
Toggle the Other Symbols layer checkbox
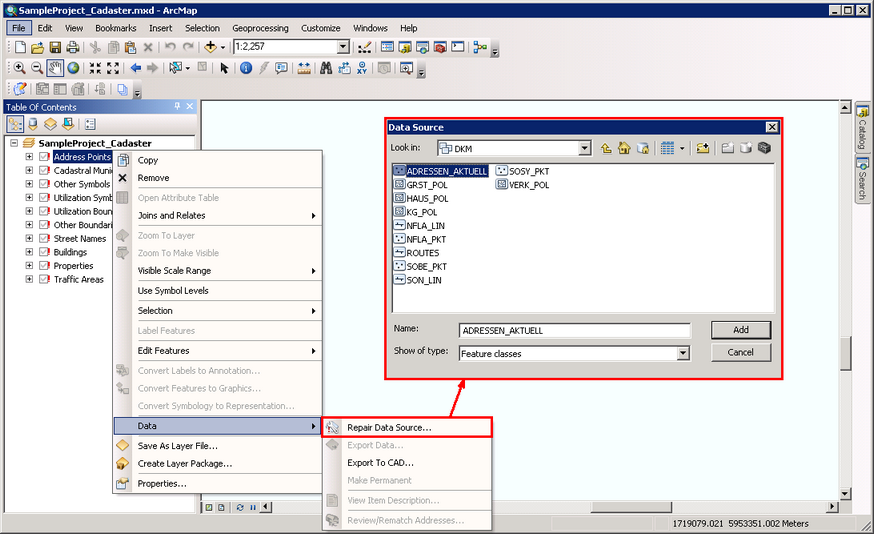[45, 184]
